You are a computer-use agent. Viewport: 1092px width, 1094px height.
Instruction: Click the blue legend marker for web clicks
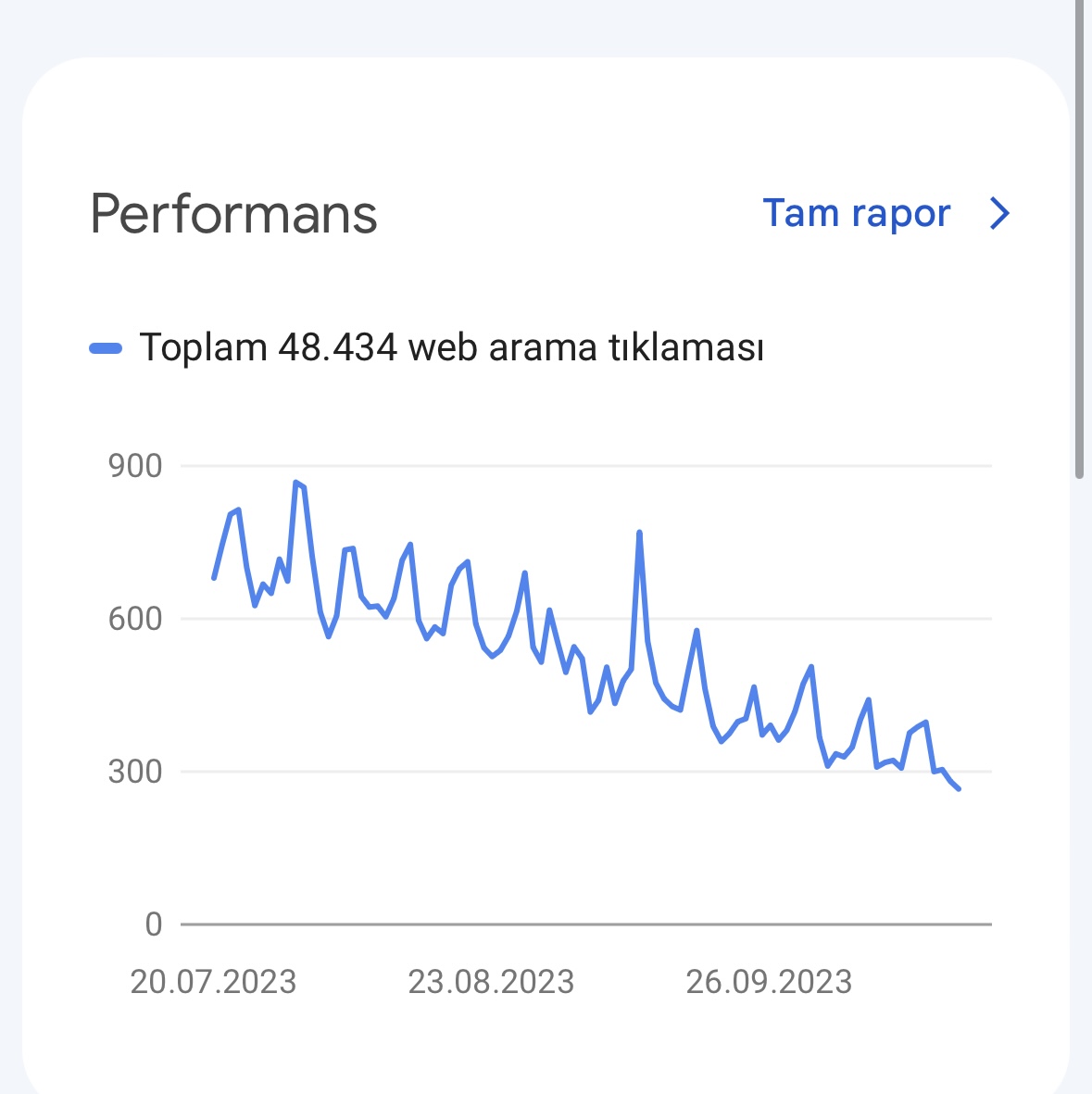[x=107, y=348]
